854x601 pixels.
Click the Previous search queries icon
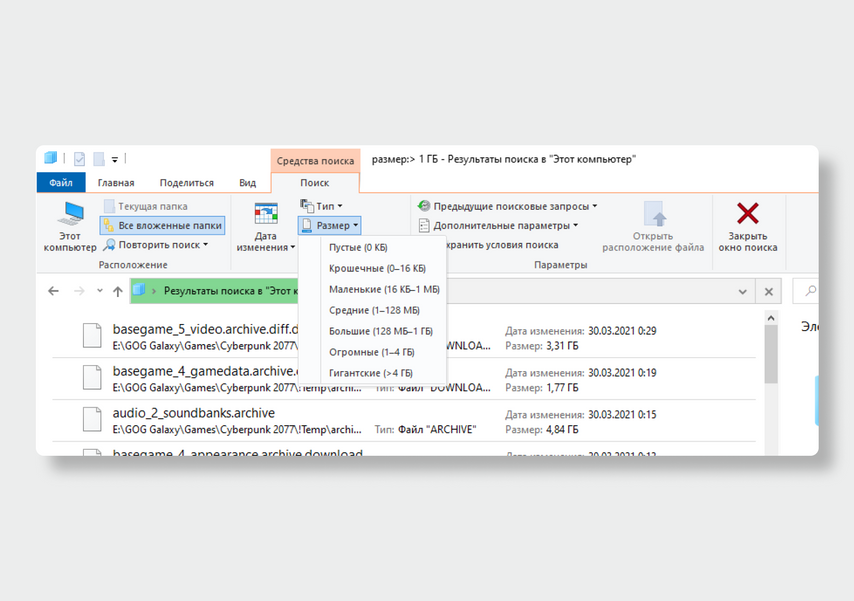[424, 206]
